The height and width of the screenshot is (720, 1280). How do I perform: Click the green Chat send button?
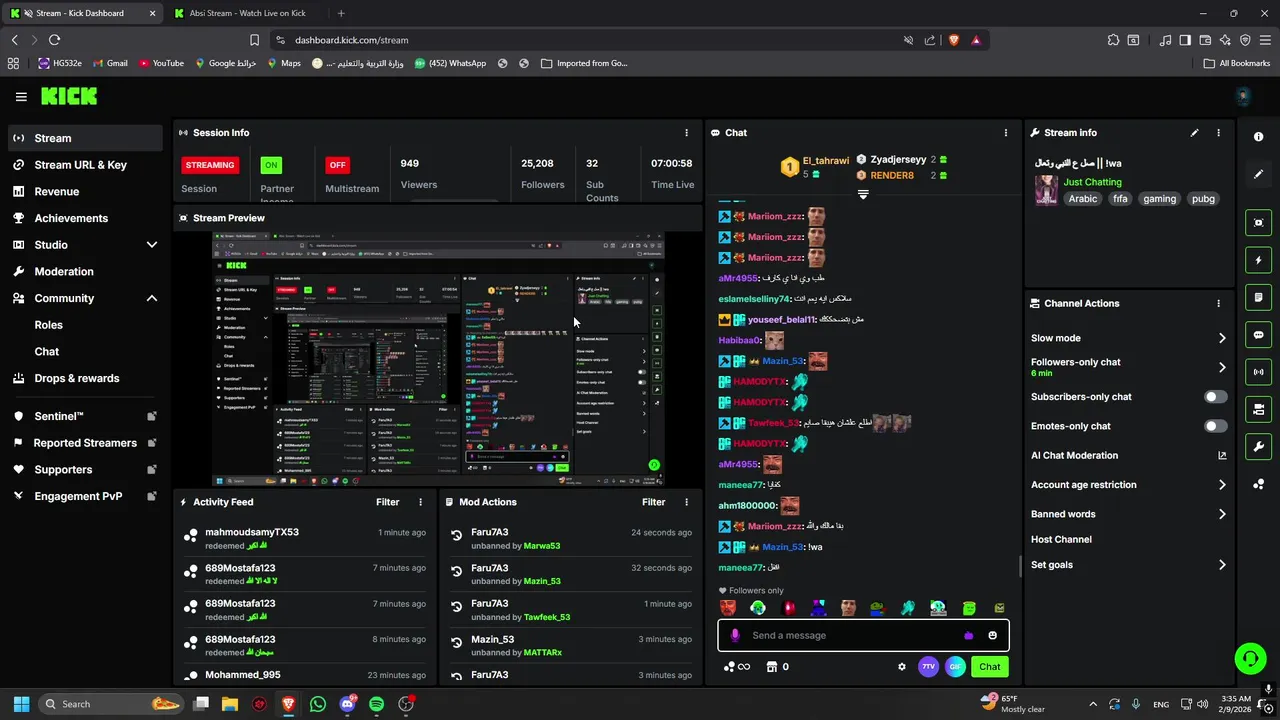coord(989,667)
